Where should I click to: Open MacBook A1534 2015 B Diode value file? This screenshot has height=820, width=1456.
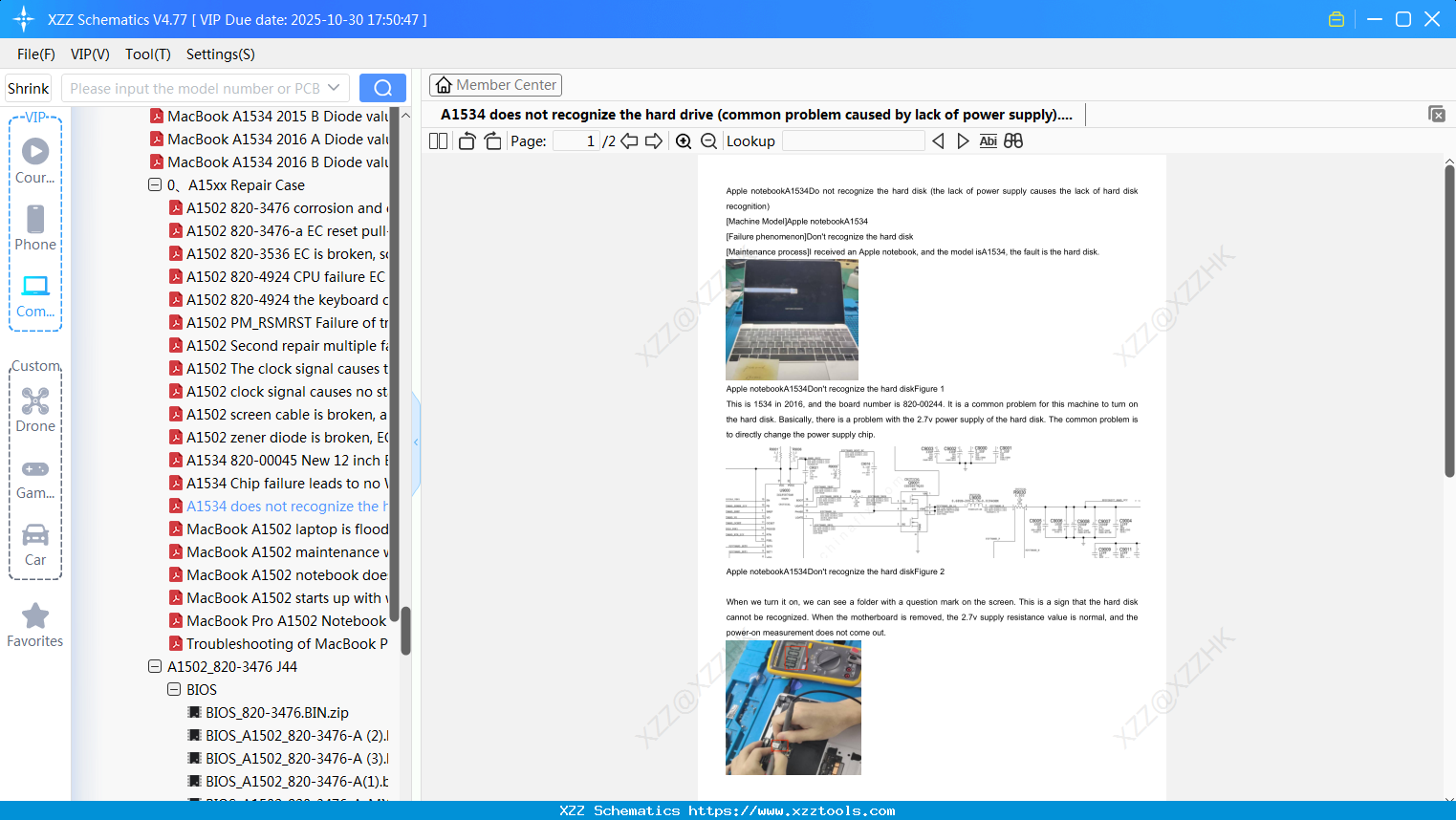277,116
